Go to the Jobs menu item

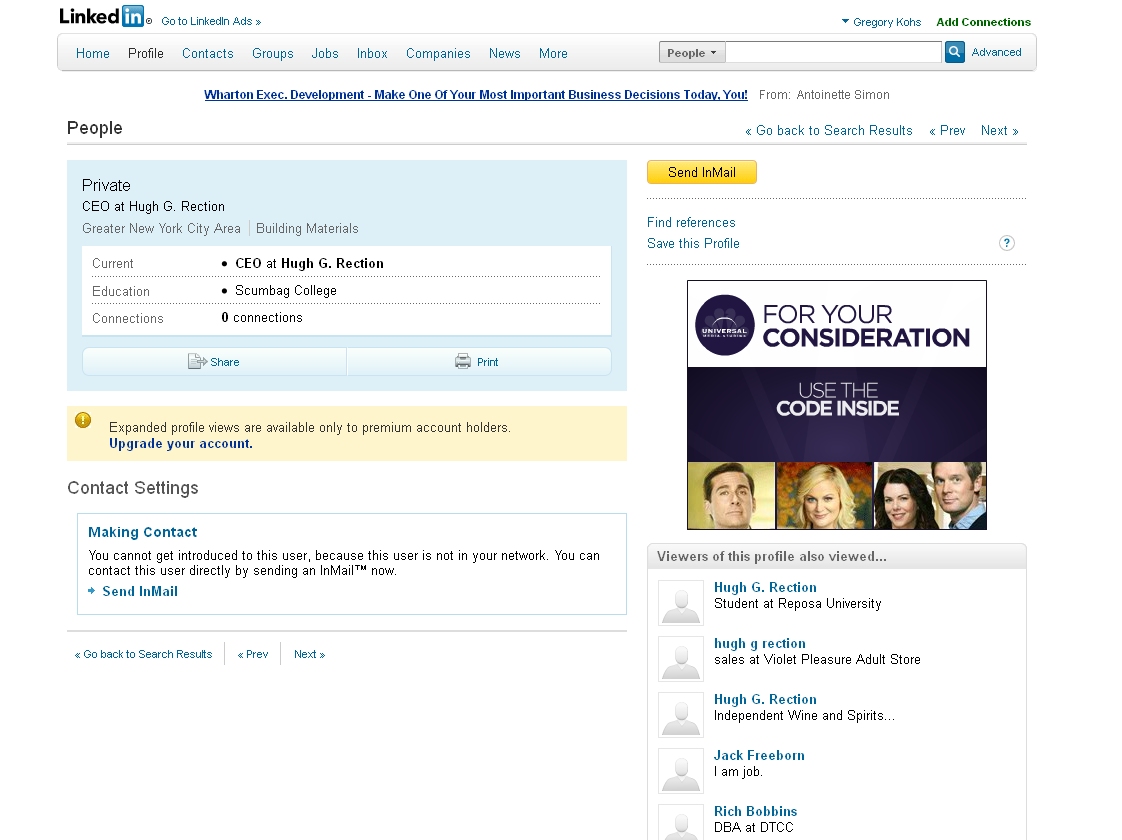click(x=325, y=54)
